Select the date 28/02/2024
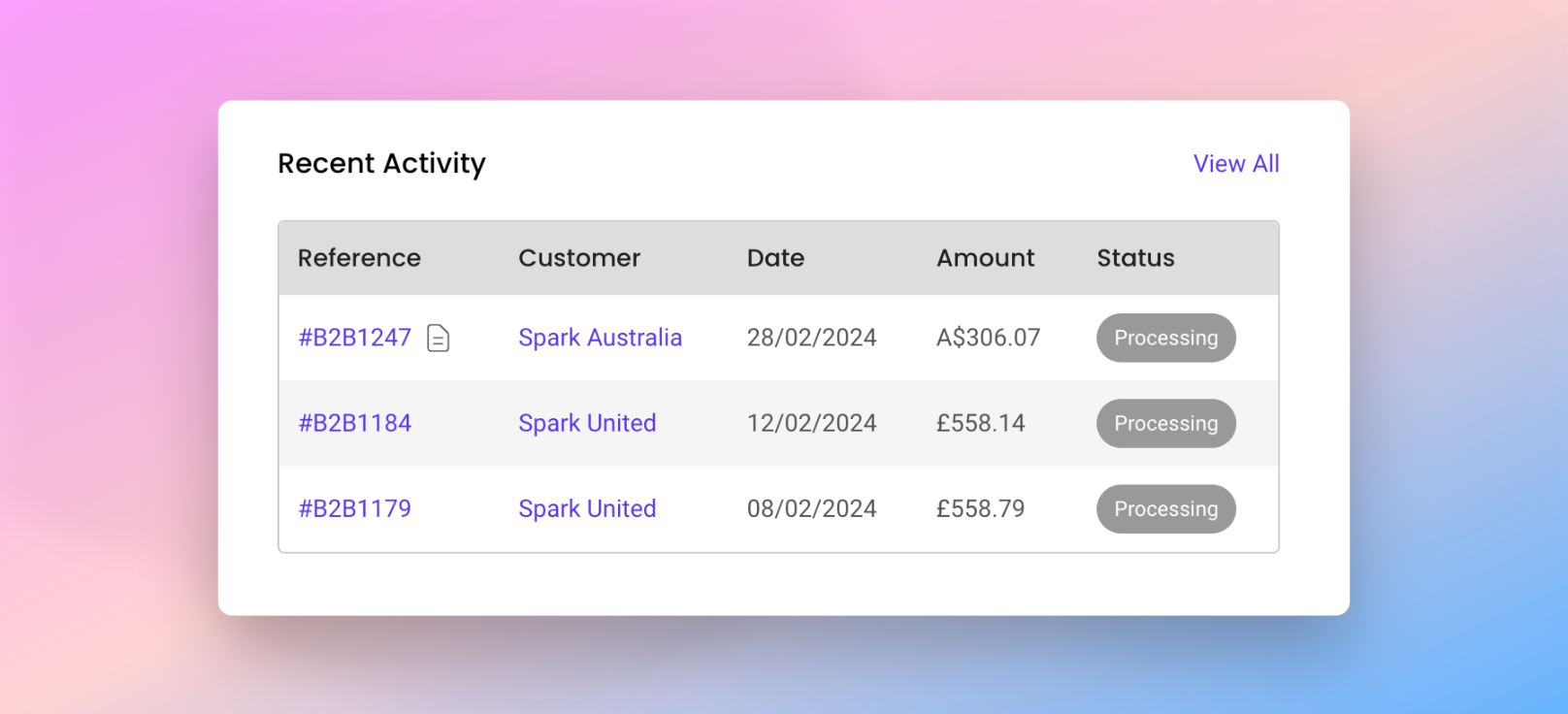This screenshot has width=1568, height=714. click(811, 338)
